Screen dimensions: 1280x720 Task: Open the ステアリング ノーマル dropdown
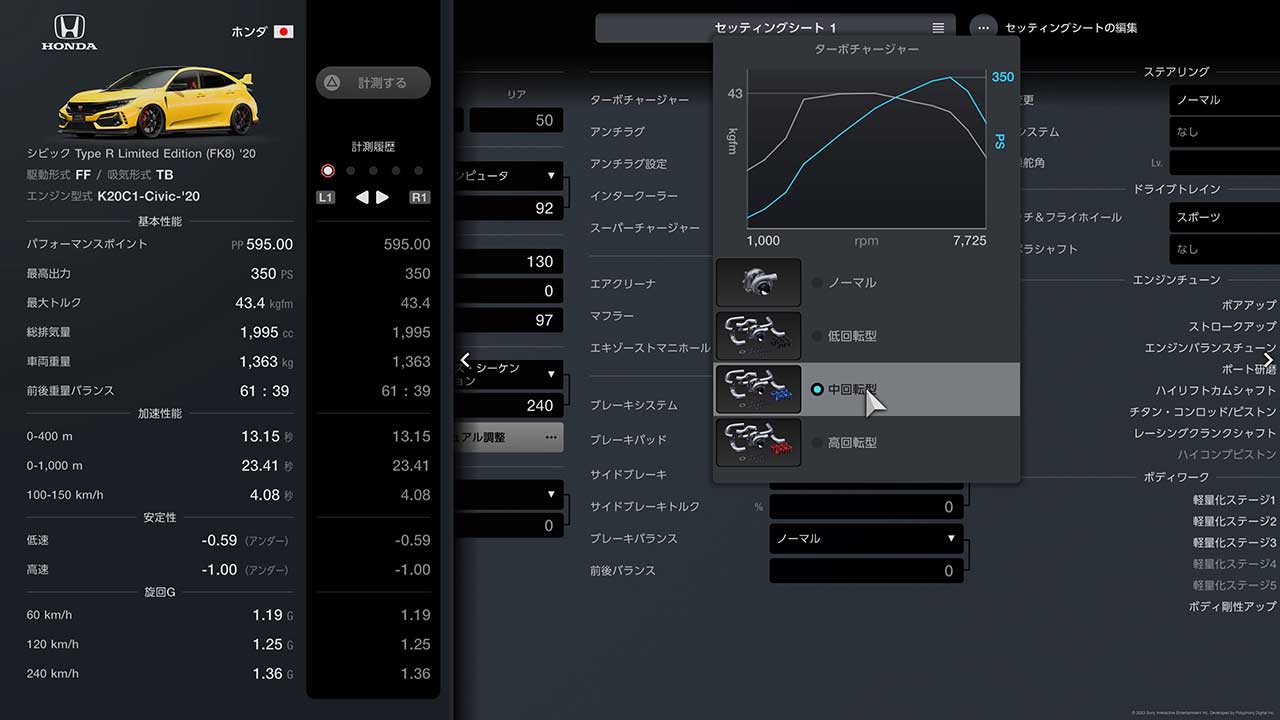pos(1224,100)
